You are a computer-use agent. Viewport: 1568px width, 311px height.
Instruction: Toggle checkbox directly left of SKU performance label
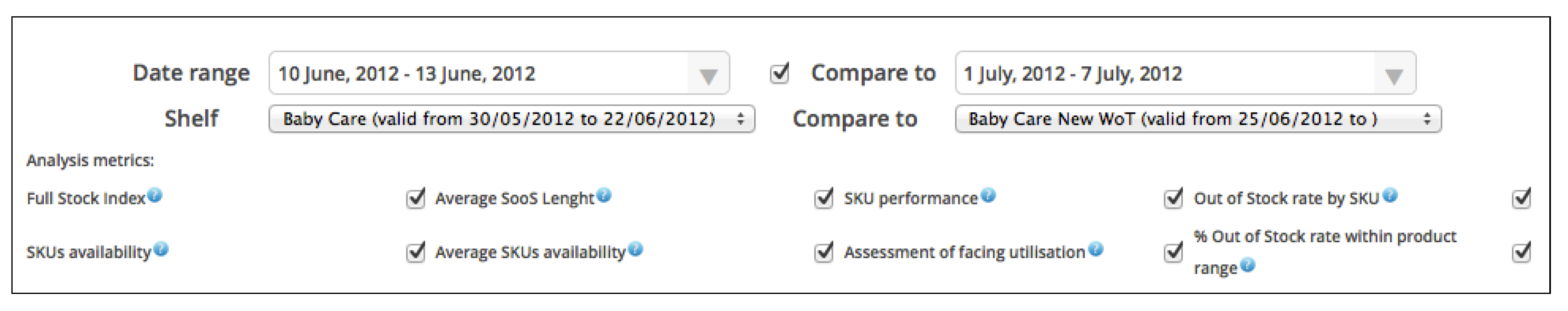[x=824, y=198]
